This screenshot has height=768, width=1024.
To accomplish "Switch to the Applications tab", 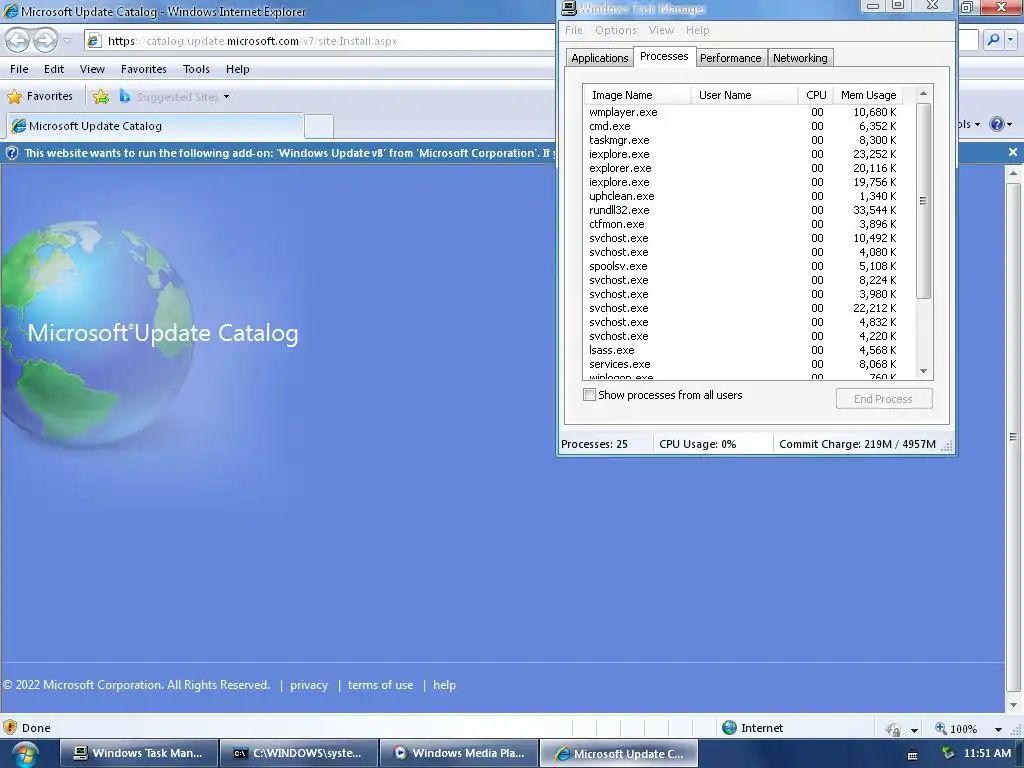I will click(x=600, y=57).
